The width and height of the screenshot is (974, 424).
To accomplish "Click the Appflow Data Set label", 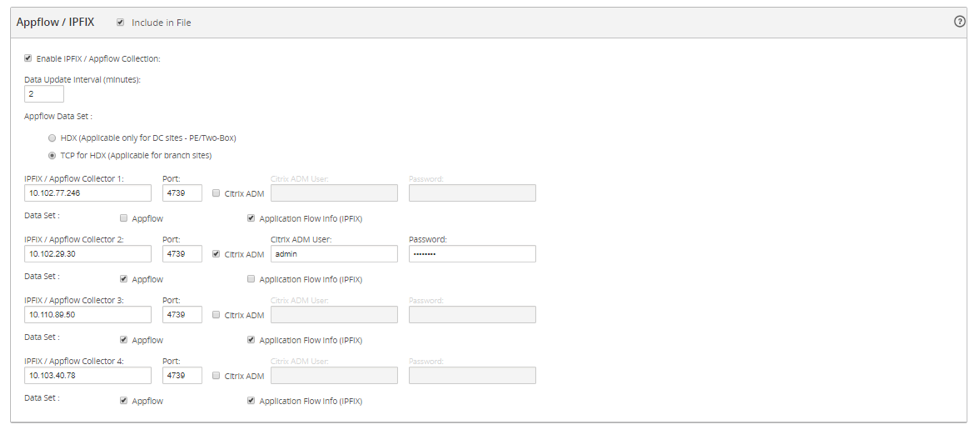I will [x=58, y=115].
